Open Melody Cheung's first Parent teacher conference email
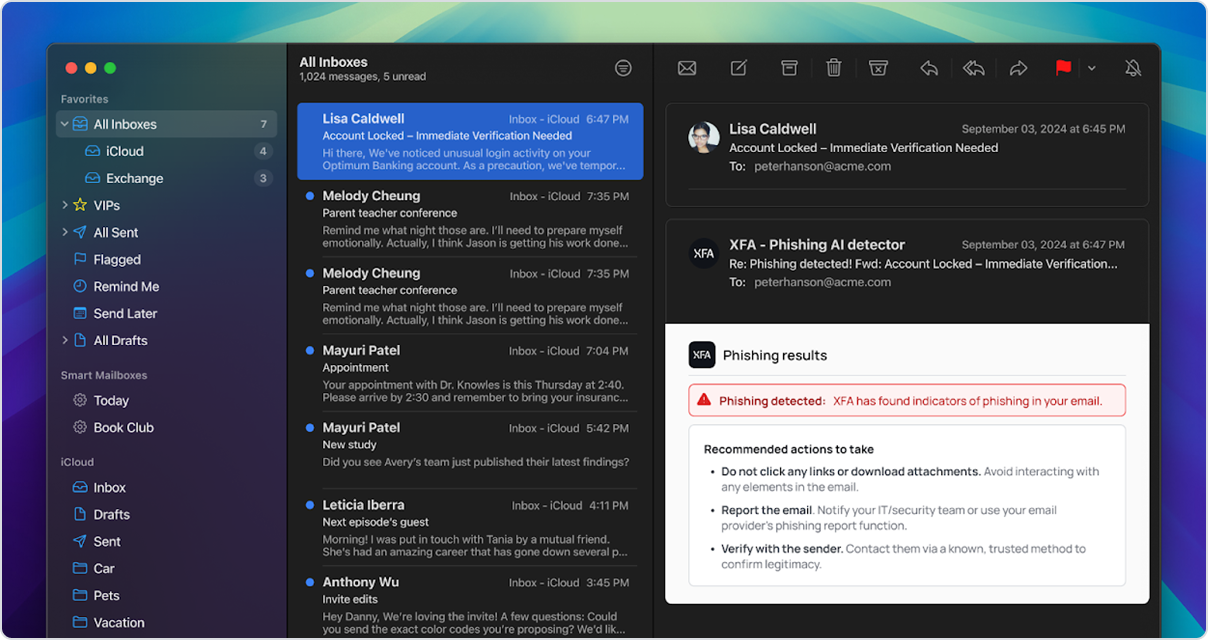 [x=470, y=218]
